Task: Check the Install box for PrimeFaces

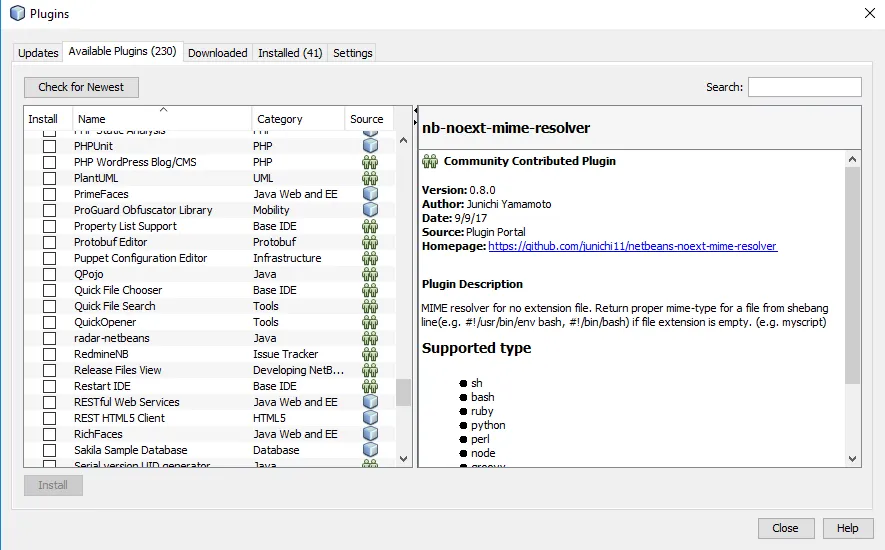Action: 49,194
